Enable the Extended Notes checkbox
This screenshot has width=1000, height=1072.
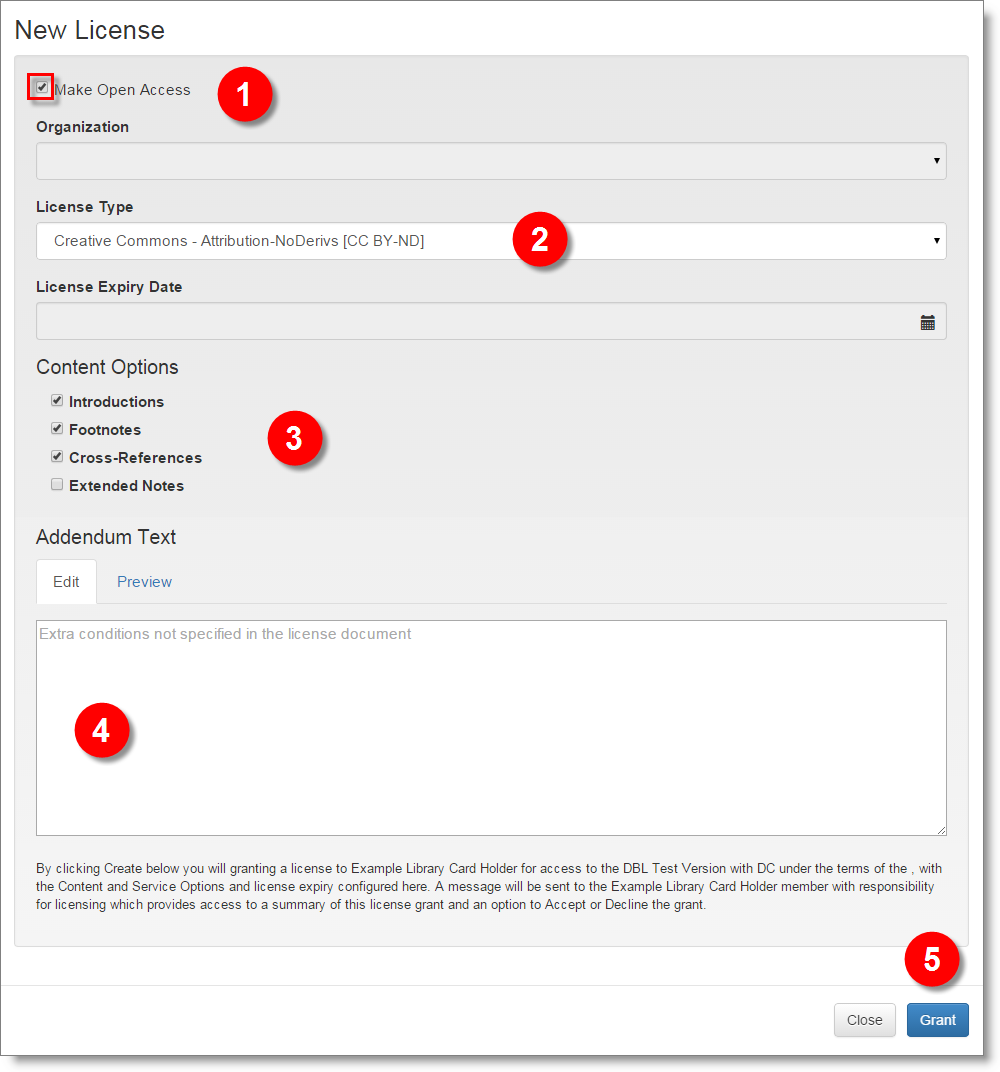click(57, 484)
